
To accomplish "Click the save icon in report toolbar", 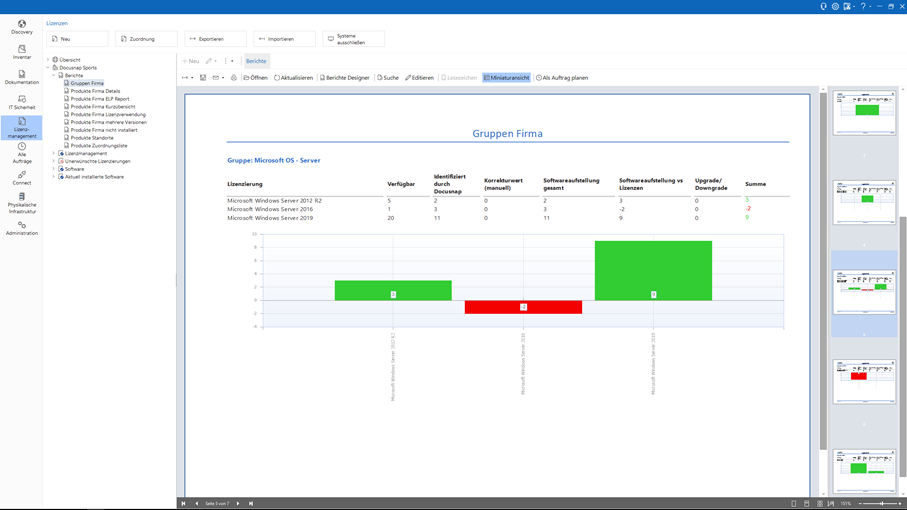I will tap(203, 78).
